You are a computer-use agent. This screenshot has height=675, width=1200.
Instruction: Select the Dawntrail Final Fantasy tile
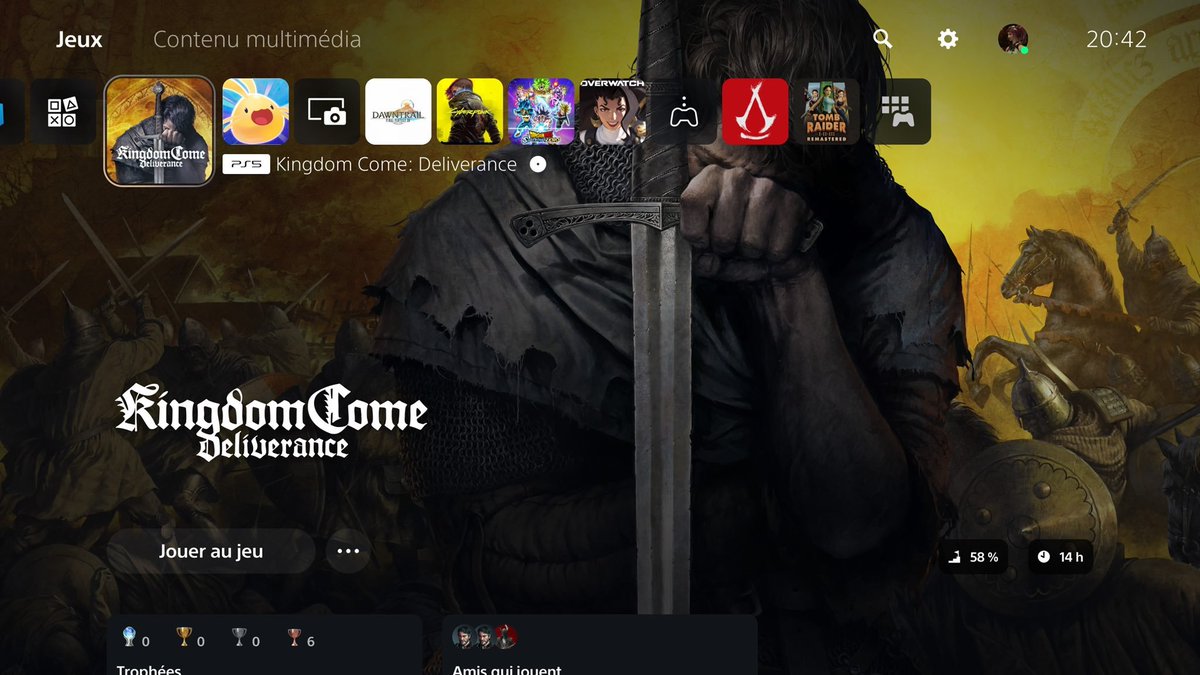399,112
